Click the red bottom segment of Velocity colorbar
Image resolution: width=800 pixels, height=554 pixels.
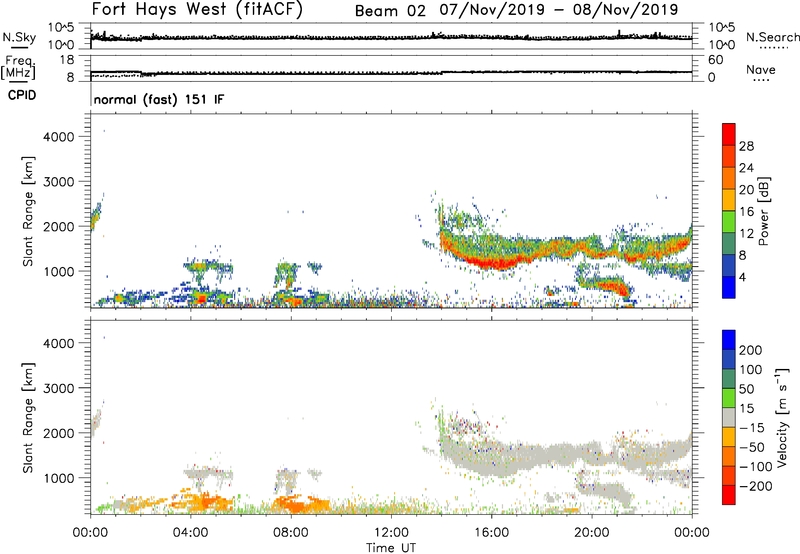(x=729, y=495)
